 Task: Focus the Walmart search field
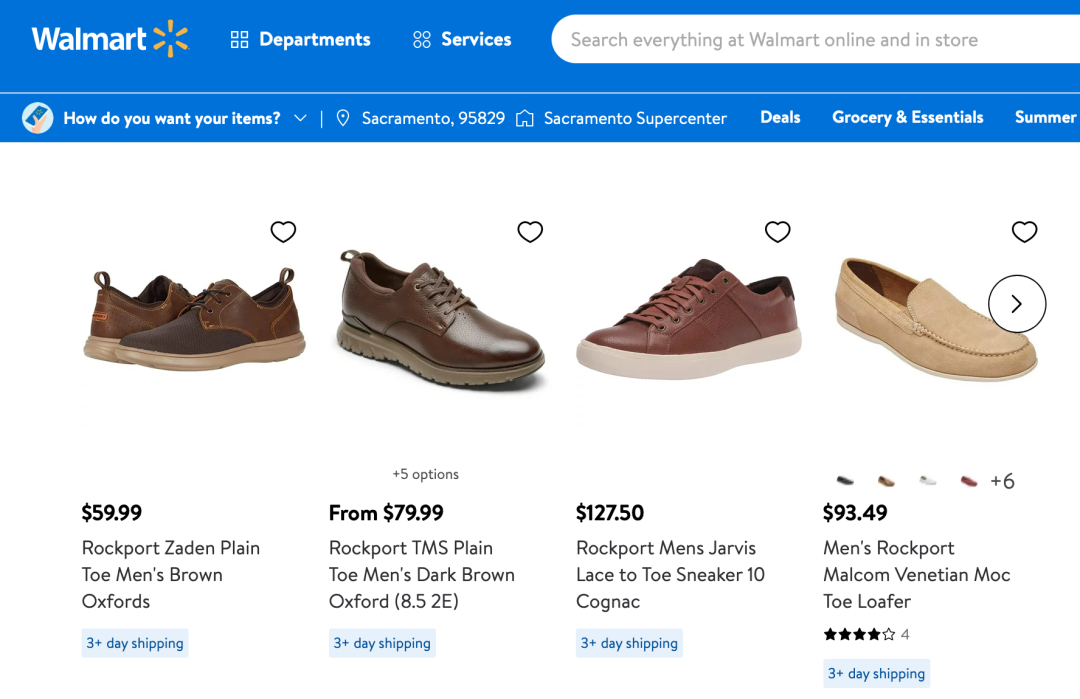point(816,39)
